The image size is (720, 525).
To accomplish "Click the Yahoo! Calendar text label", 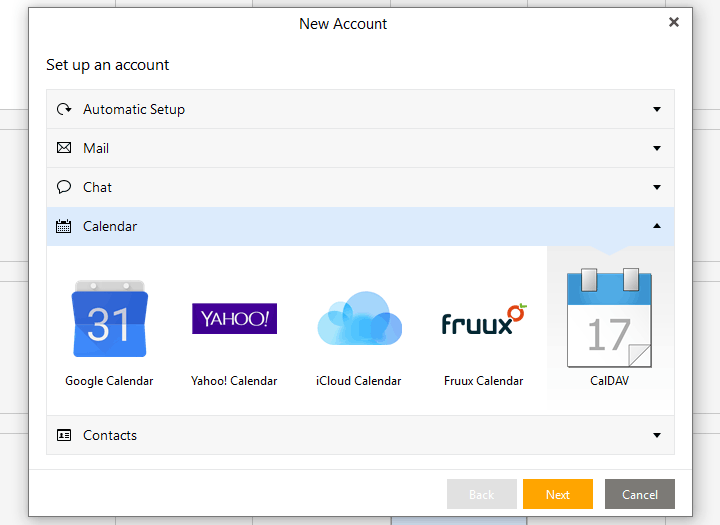I will point(234,381).
